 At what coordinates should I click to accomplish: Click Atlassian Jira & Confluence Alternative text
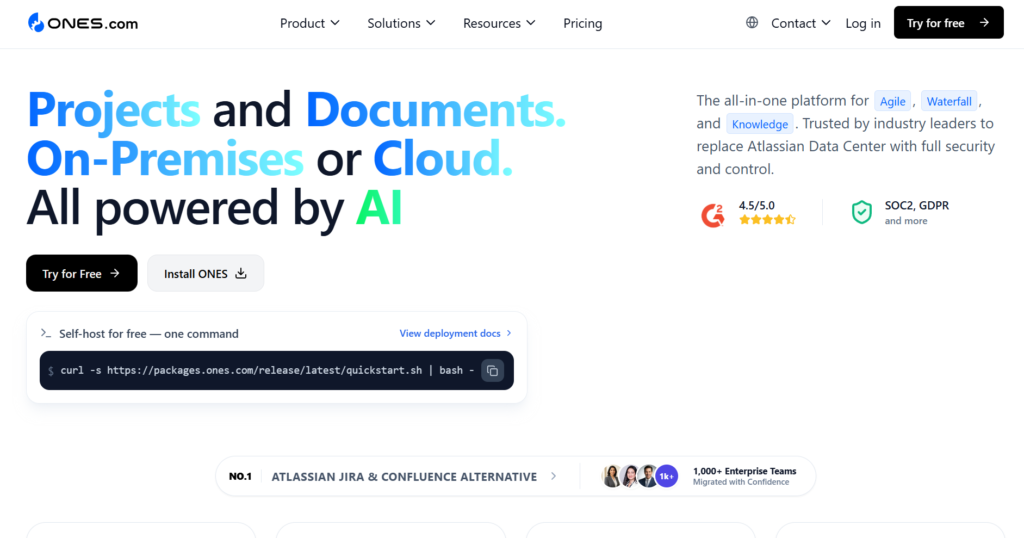404,477
